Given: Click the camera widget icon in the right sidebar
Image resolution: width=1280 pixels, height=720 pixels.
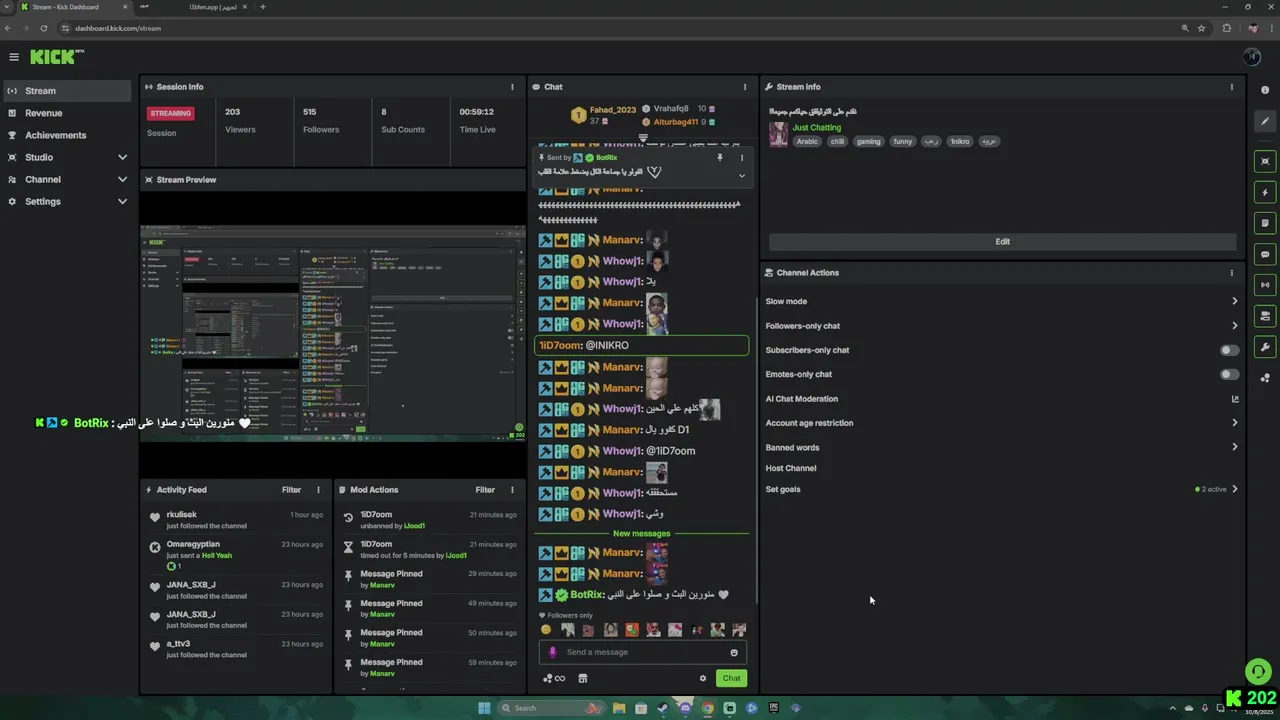Looking at the screenshot, I should tap(1265, 316).
